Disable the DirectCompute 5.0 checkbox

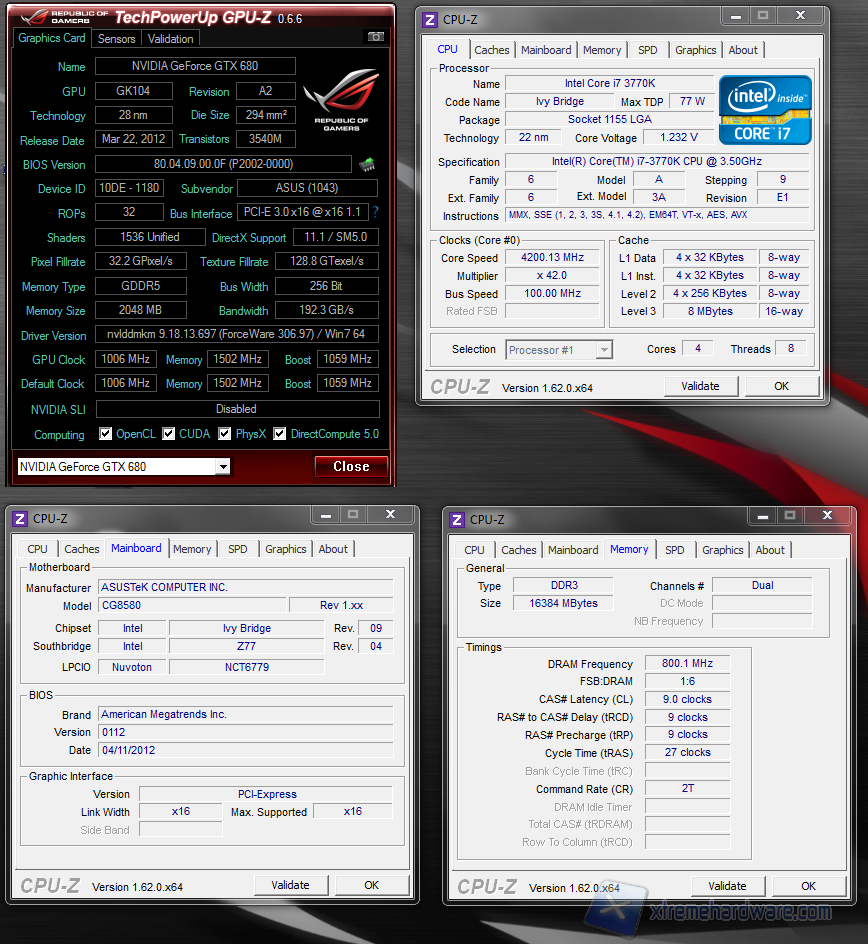pyautogui.click(x=280, y=434)
